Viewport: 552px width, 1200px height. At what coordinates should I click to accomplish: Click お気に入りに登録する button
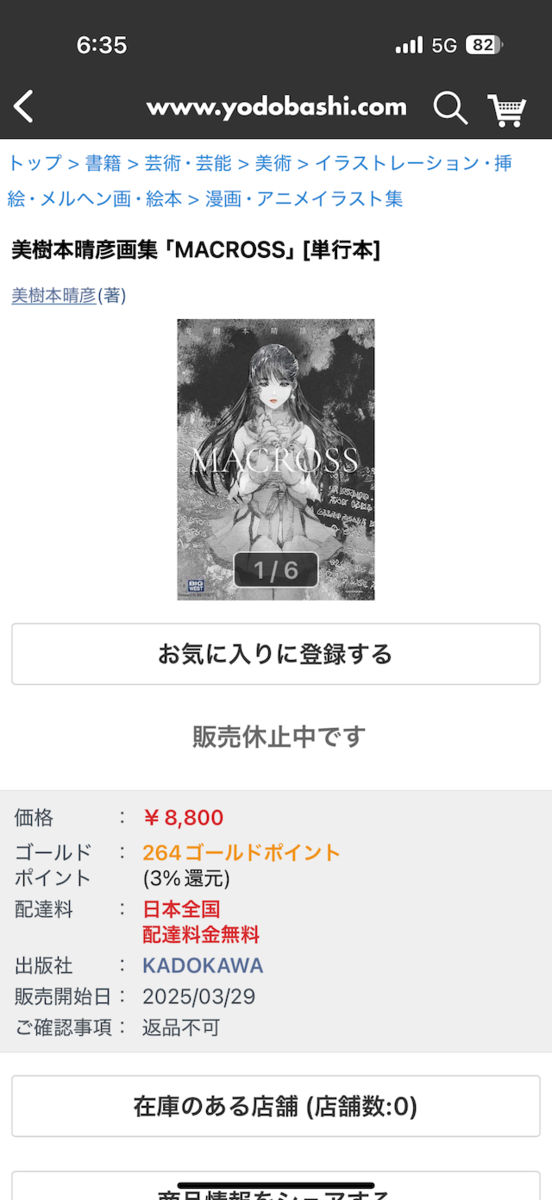tap(276, 654)
